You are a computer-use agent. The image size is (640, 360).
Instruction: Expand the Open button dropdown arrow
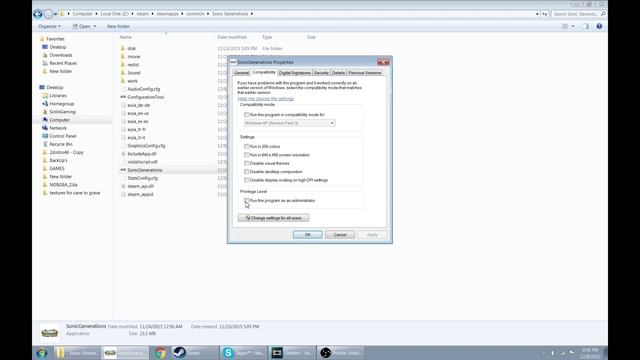[95, 26]
